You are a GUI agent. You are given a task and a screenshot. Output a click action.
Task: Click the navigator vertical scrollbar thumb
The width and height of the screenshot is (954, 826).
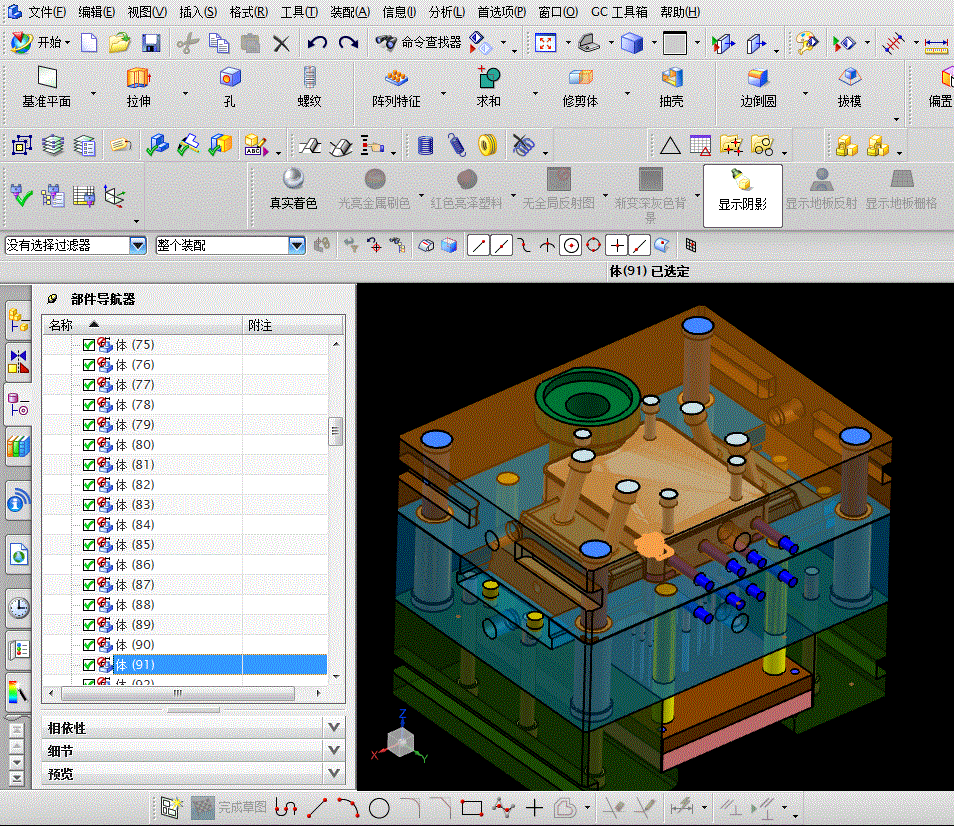pyautogui.click(x=335, y=431)
